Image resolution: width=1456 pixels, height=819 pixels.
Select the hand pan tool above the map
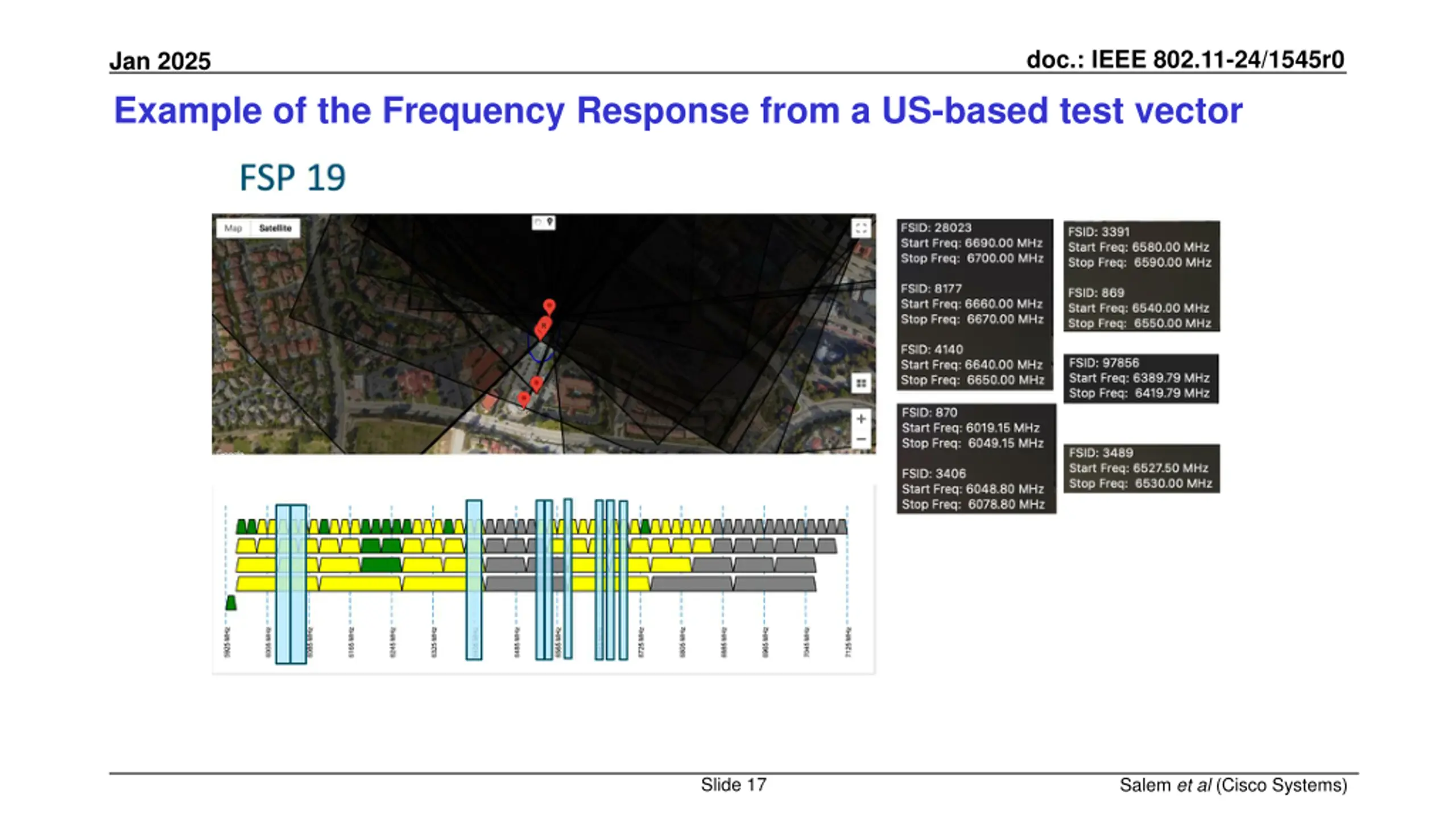click(x=538, y=222)
